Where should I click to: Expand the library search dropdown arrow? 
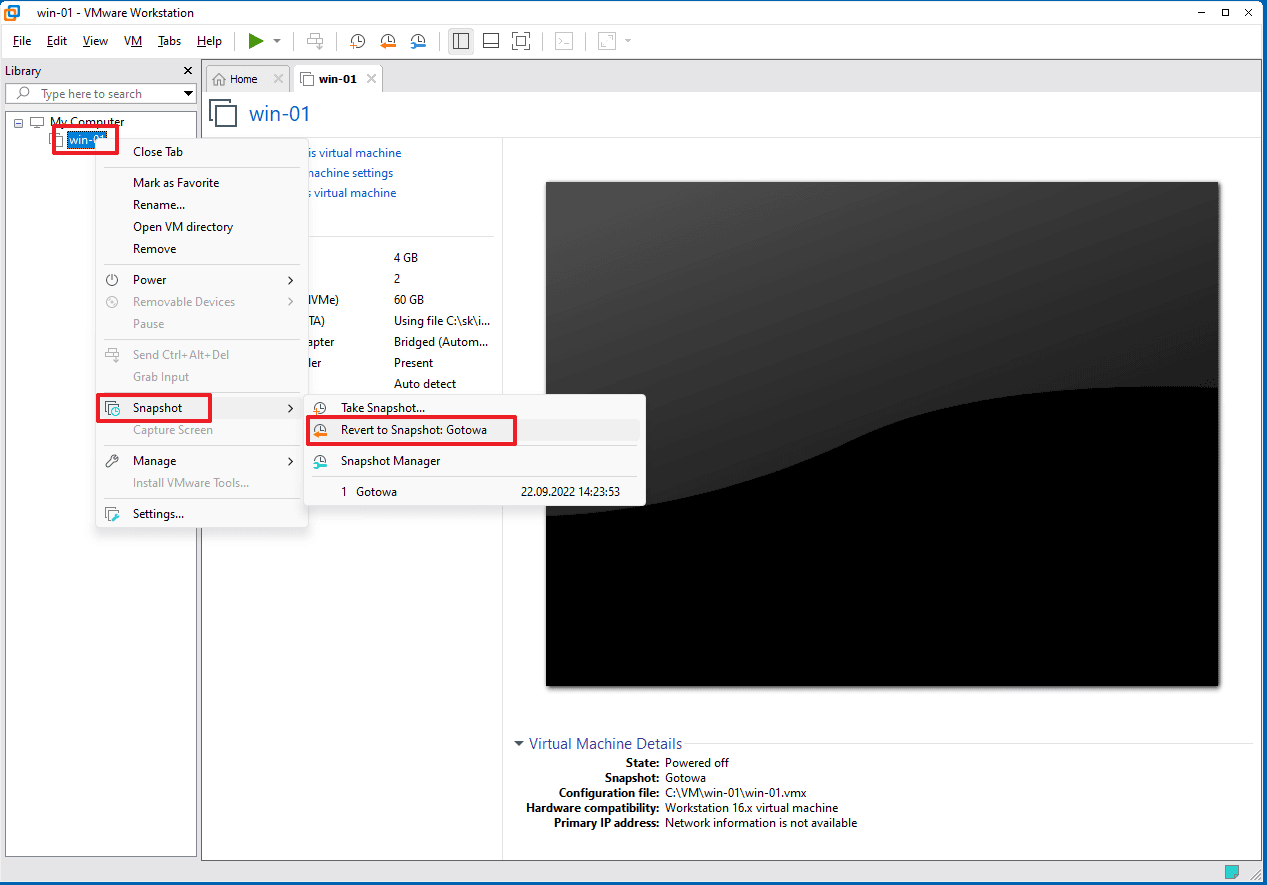click(x=188, y=94)
